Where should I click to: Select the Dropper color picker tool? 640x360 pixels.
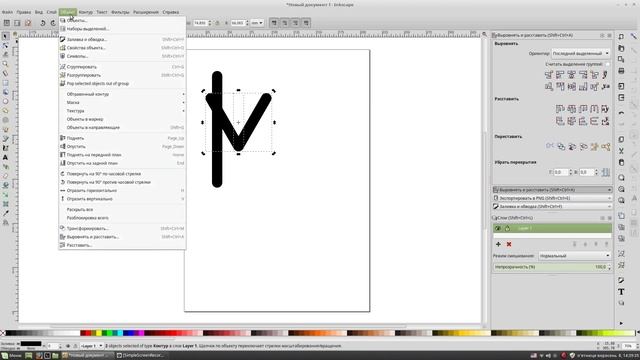[5, 213]
